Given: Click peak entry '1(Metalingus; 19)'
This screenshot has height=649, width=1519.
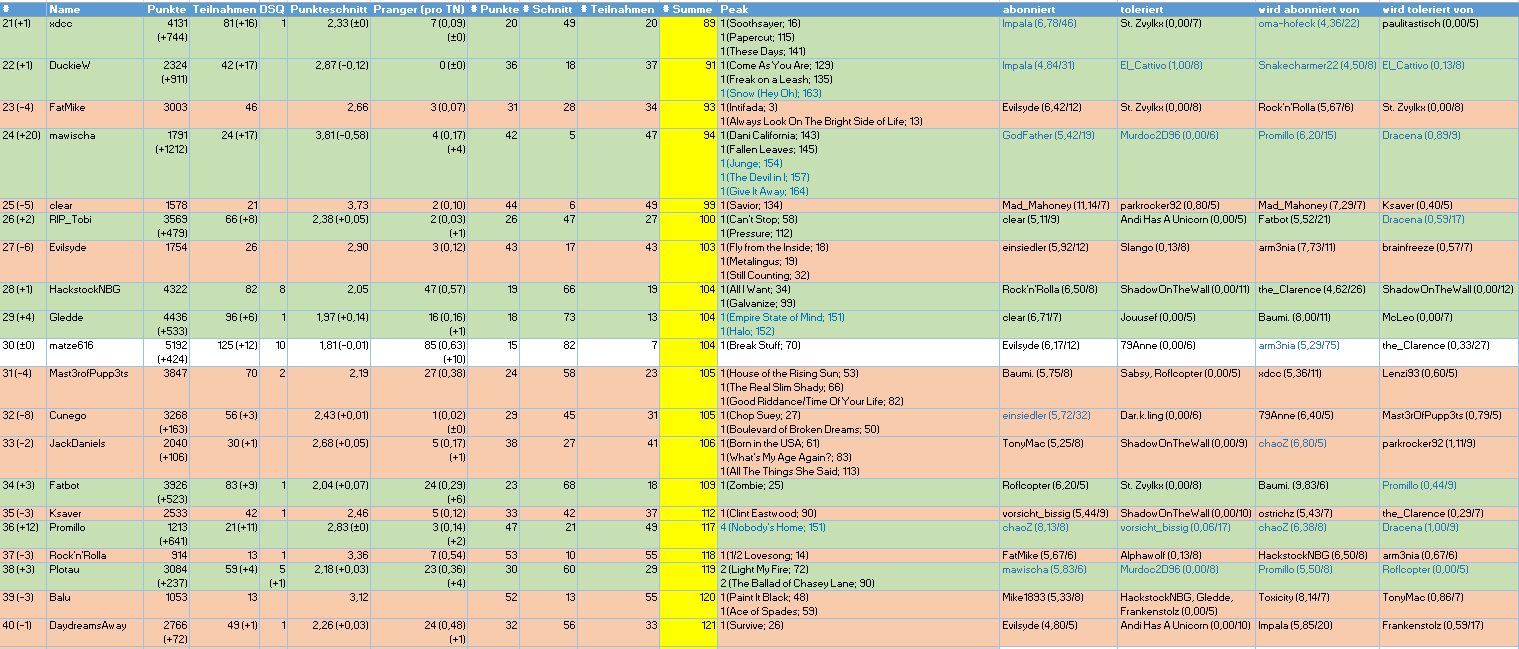Looking at the screenshot, I should pos(758,261).
